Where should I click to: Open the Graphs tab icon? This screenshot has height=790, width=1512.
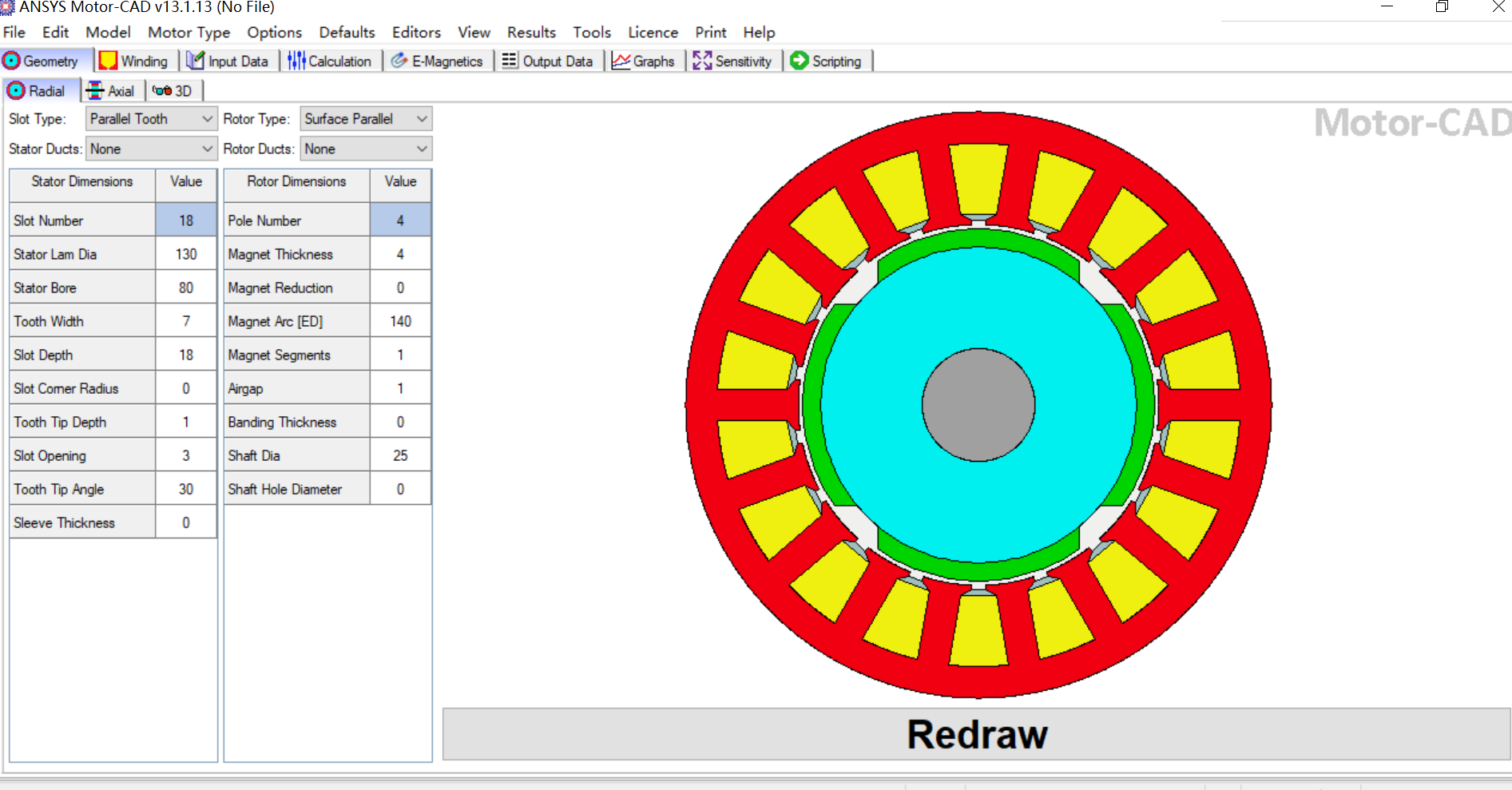(x=621, y=61)
